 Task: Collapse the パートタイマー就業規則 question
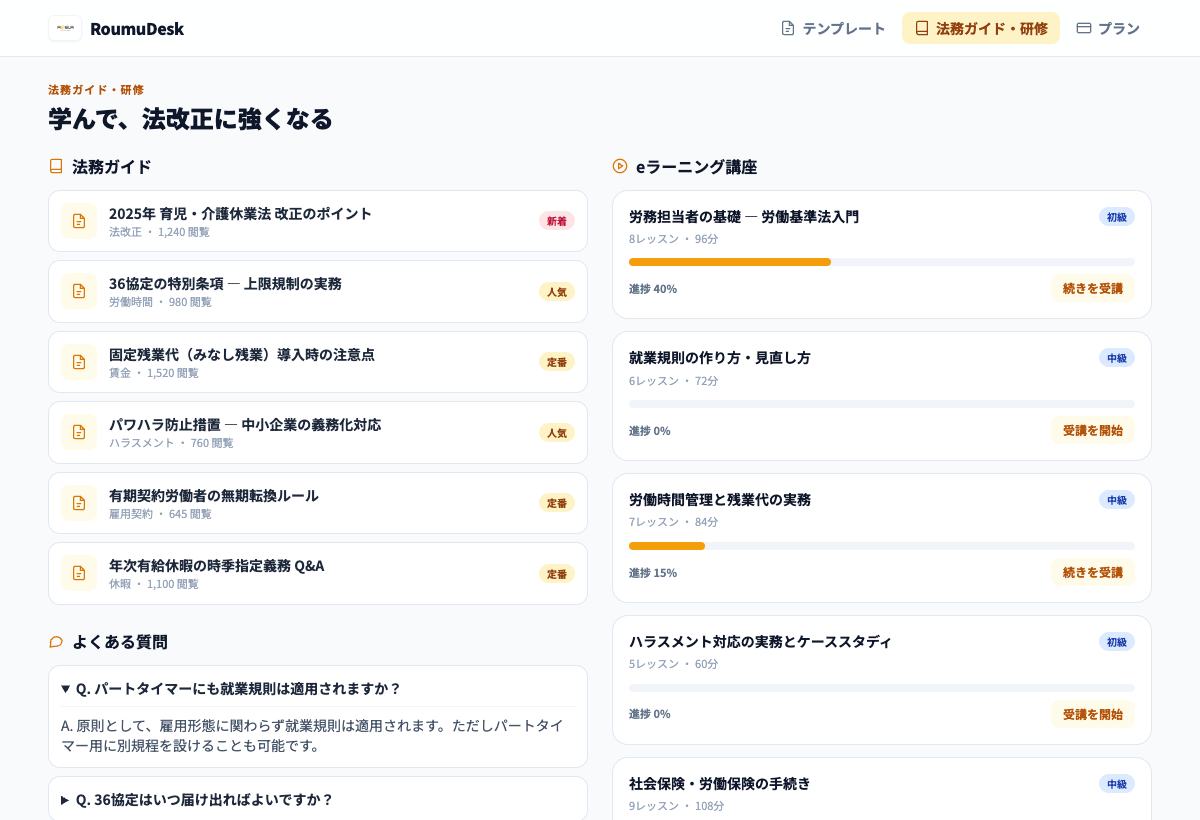(318, 688)
